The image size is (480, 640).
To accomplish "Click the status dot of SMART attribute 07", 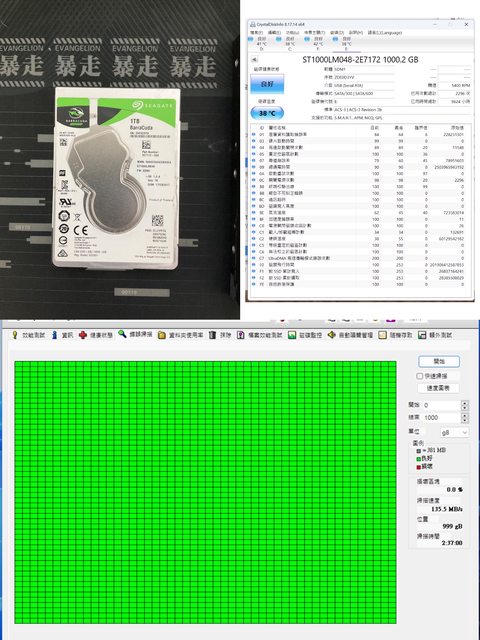I will (253, 160).
